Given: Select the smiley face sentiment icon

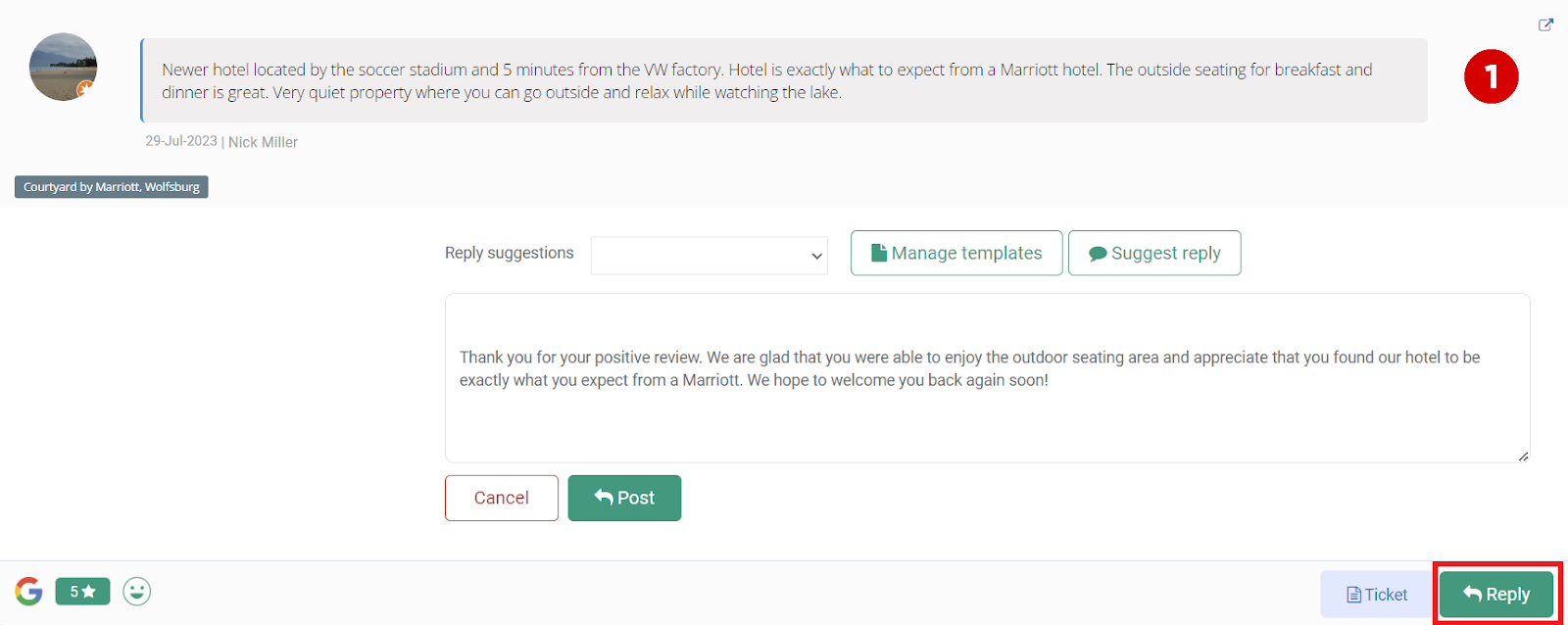Looking at the screenshot, I should click(x=137, y=591).
